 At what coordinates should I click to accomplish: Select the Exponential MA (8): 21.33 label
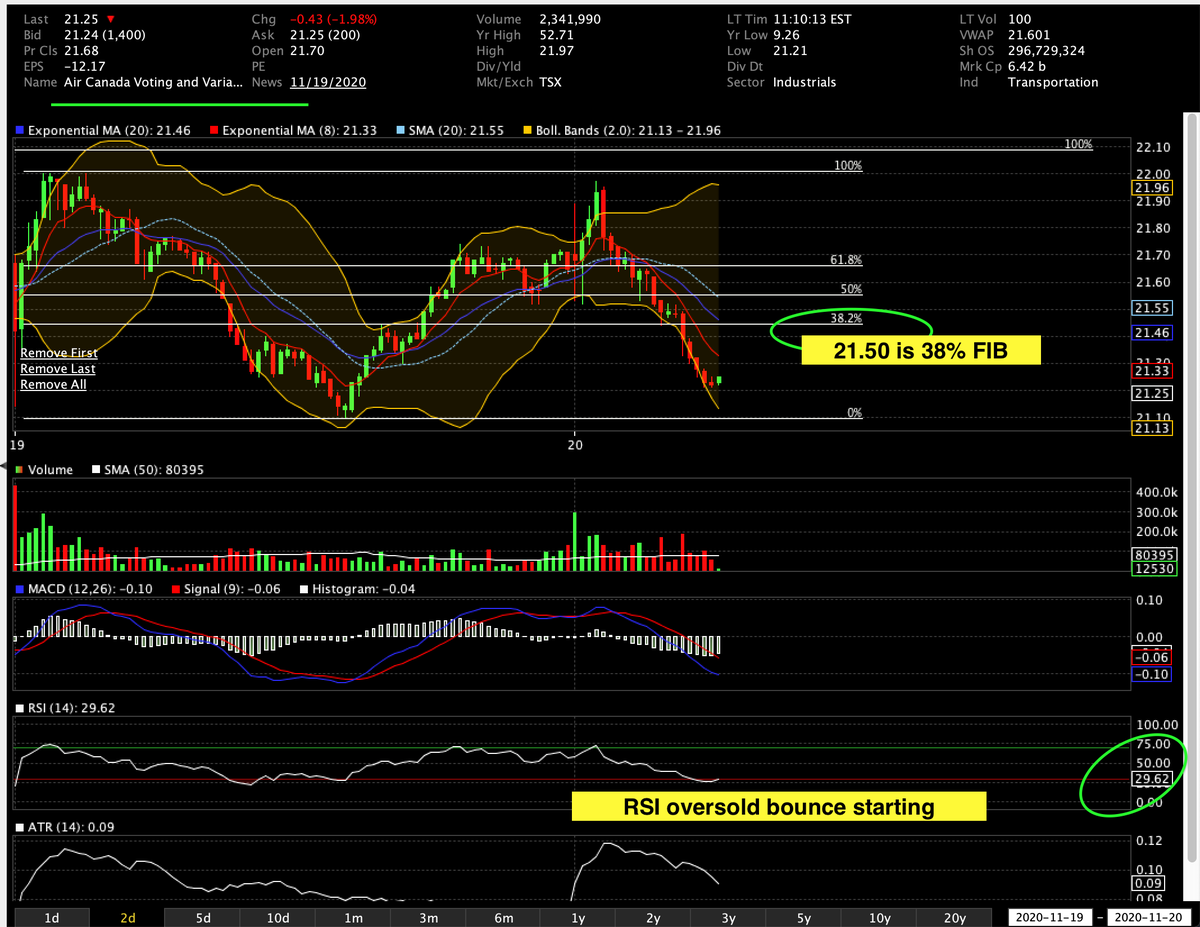coord(302,130)
